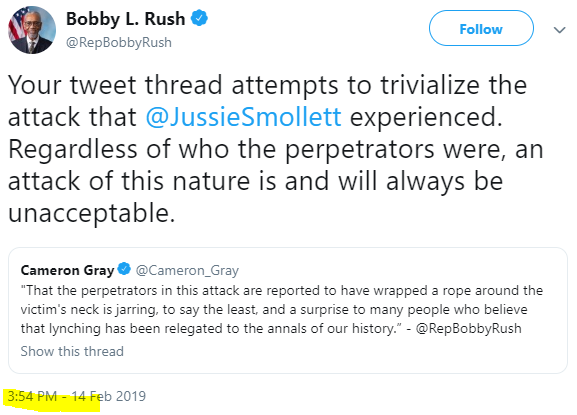Expand the tweet options chevron menu

tap(559, 30)
